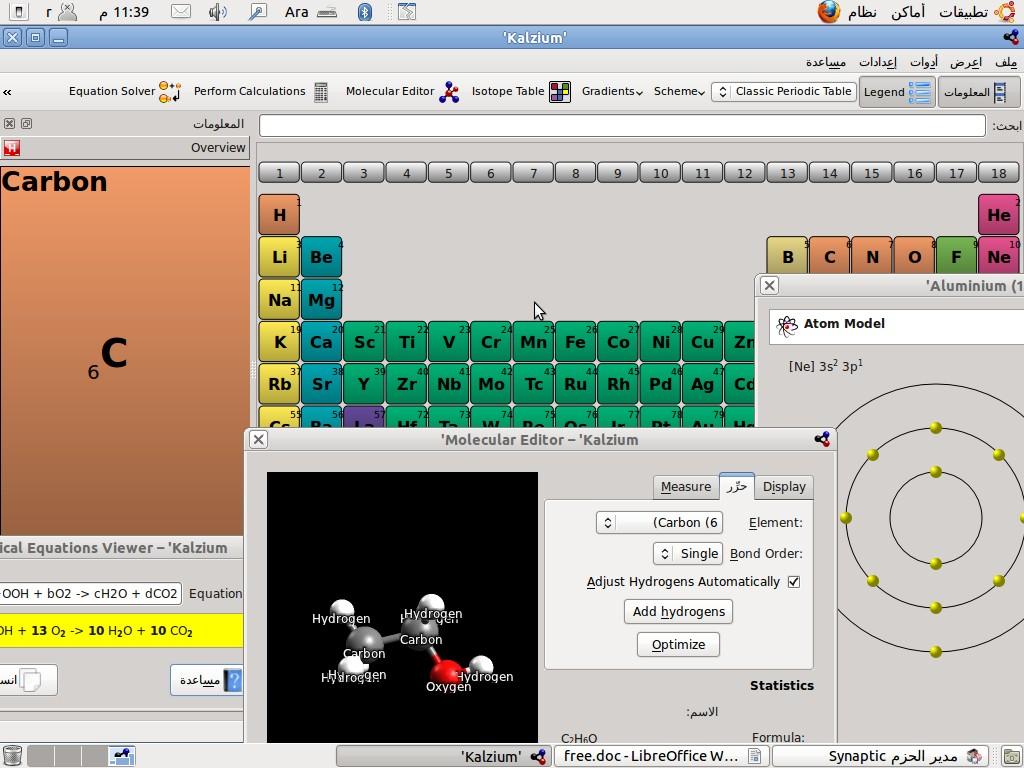This screenshot has height=768, width=1024.
Task: Toggle Adjust Hydrogens Automatically checkbox
Action: pos(793,581)
